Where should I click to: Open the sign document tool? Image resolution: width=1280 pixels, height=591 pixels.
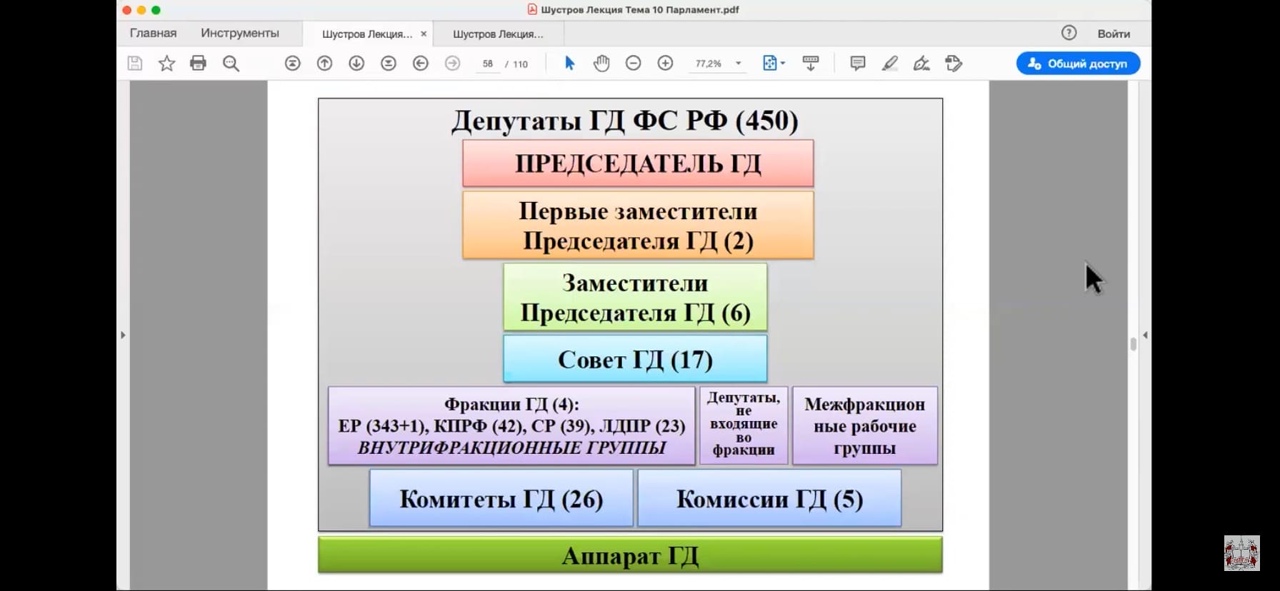pyautogui.click(x=922, y=63)
